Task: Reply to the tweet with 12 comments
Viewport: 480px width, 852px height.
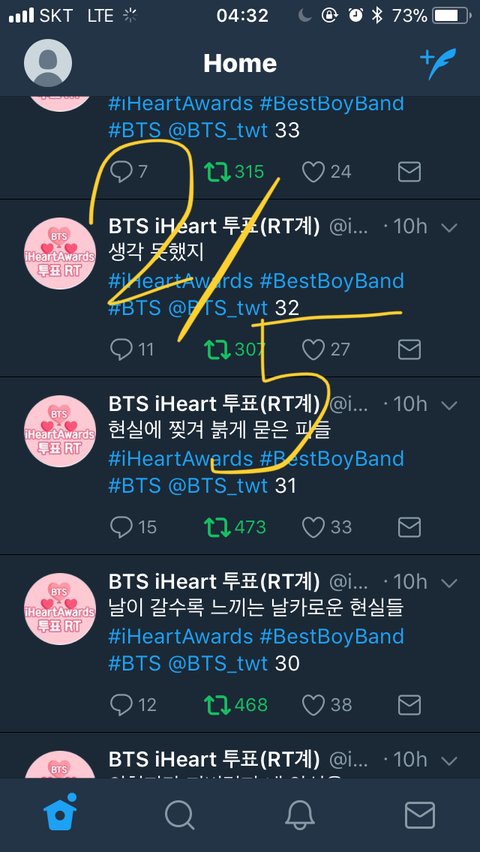Action: click(x=121, y=705)
